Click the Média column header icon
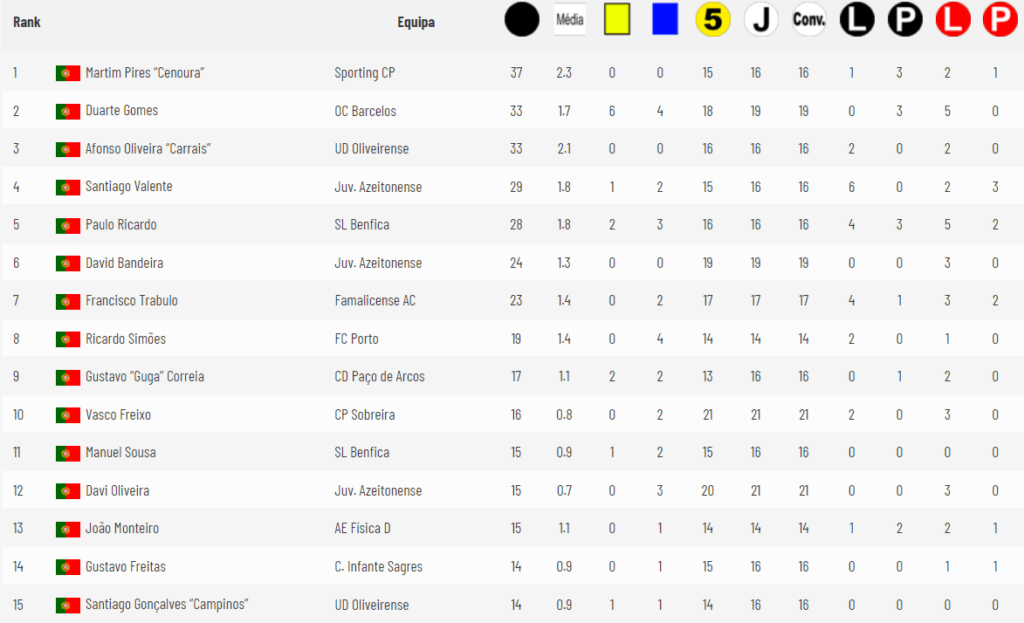This screenshot has width=1024, height=623. coord(569,20)
